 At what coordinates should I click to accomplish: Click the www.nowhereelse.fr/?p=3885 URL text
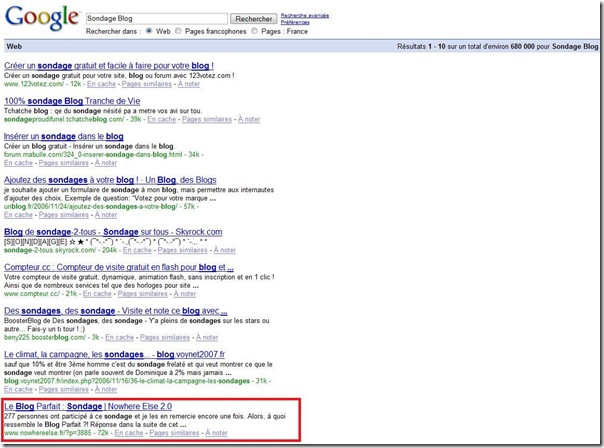click(x=48, y=433)
